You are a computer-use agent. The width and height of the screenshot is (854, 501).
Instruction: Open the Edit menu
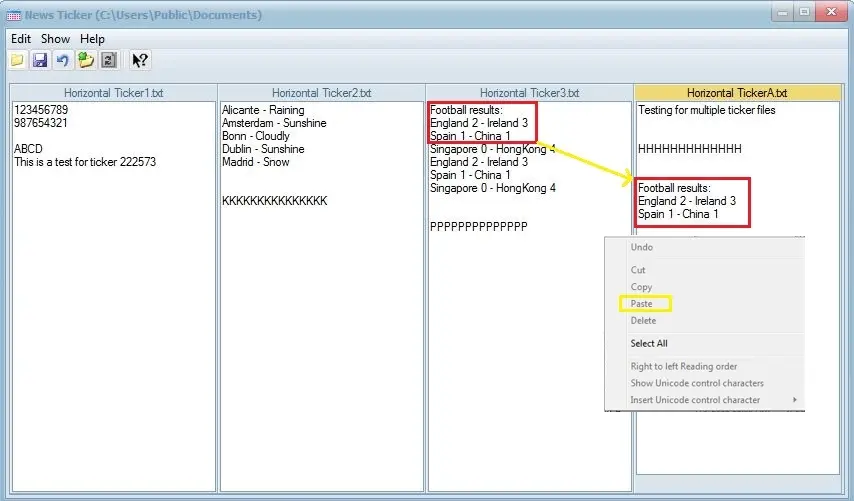(x=21, y=39)
